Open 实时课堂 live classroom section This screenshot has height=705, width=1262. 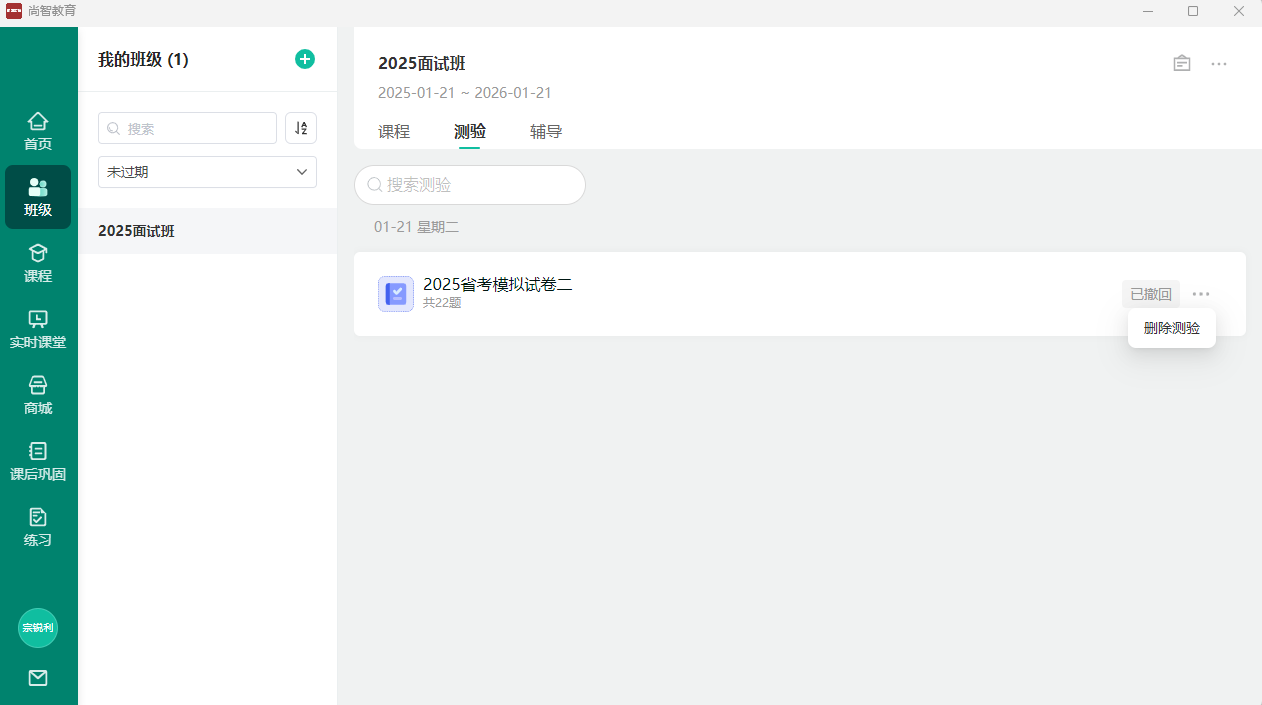click(x=38, y=329)
